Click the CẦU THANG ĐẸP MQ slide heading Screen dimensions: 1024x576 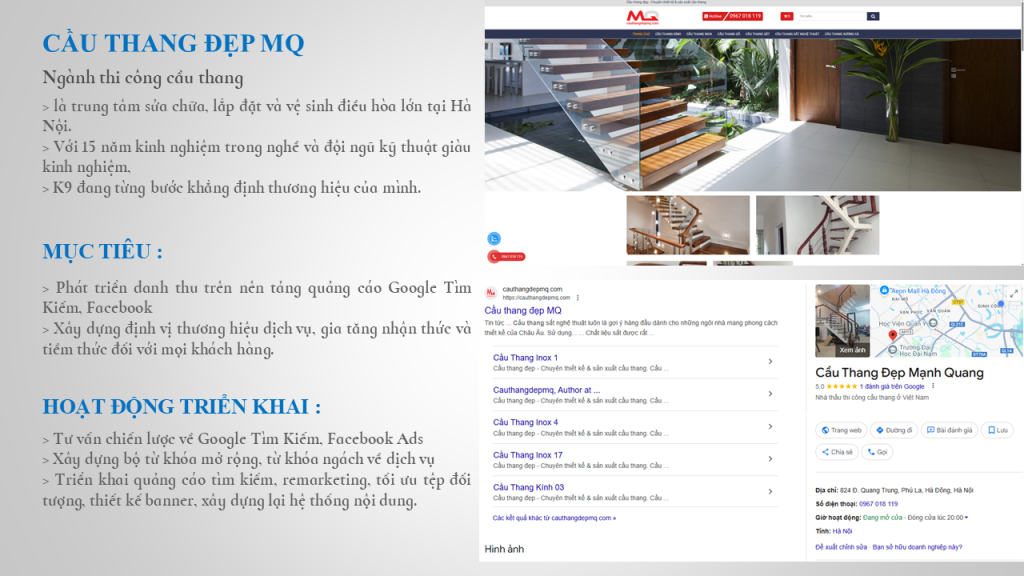coord(173,44)
